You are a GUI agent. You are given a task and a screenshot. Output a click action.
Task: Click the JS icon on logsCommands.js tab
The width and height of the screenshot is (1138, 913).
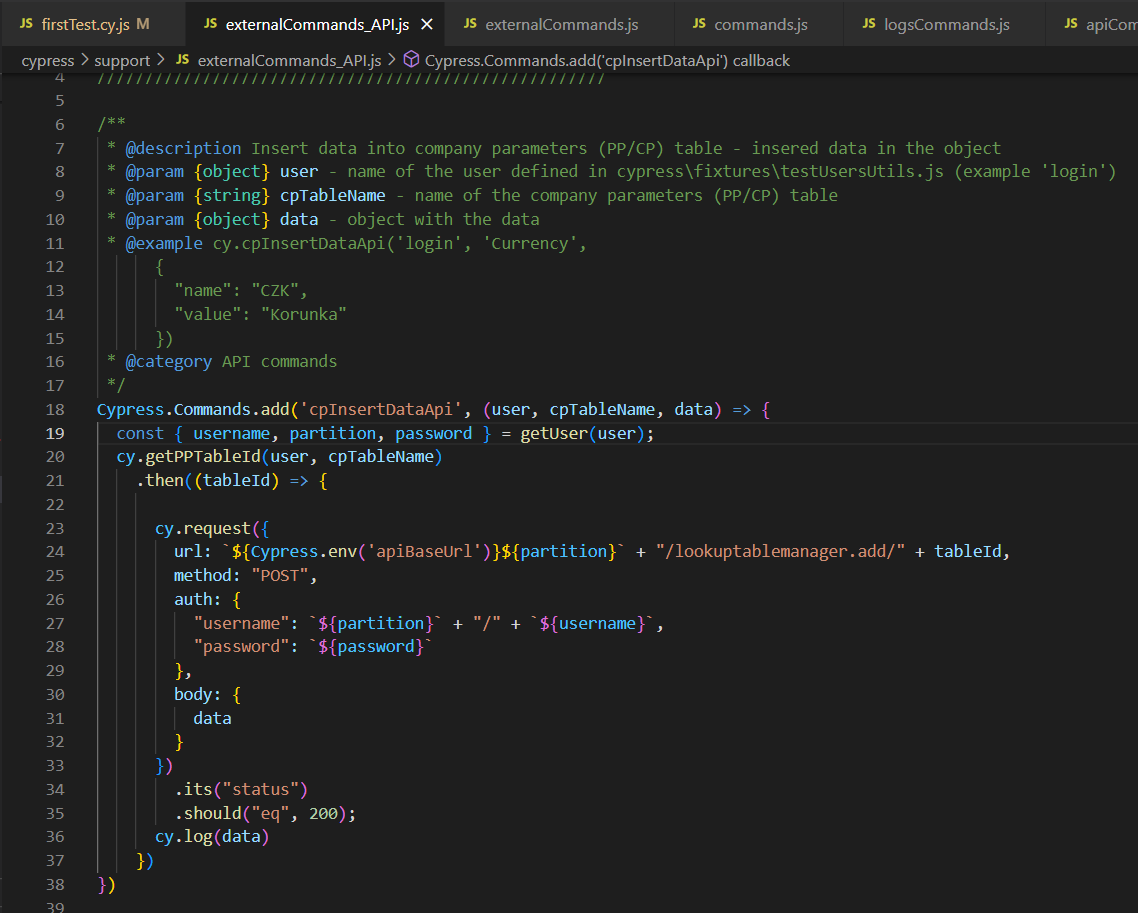(x=869, y=24)
